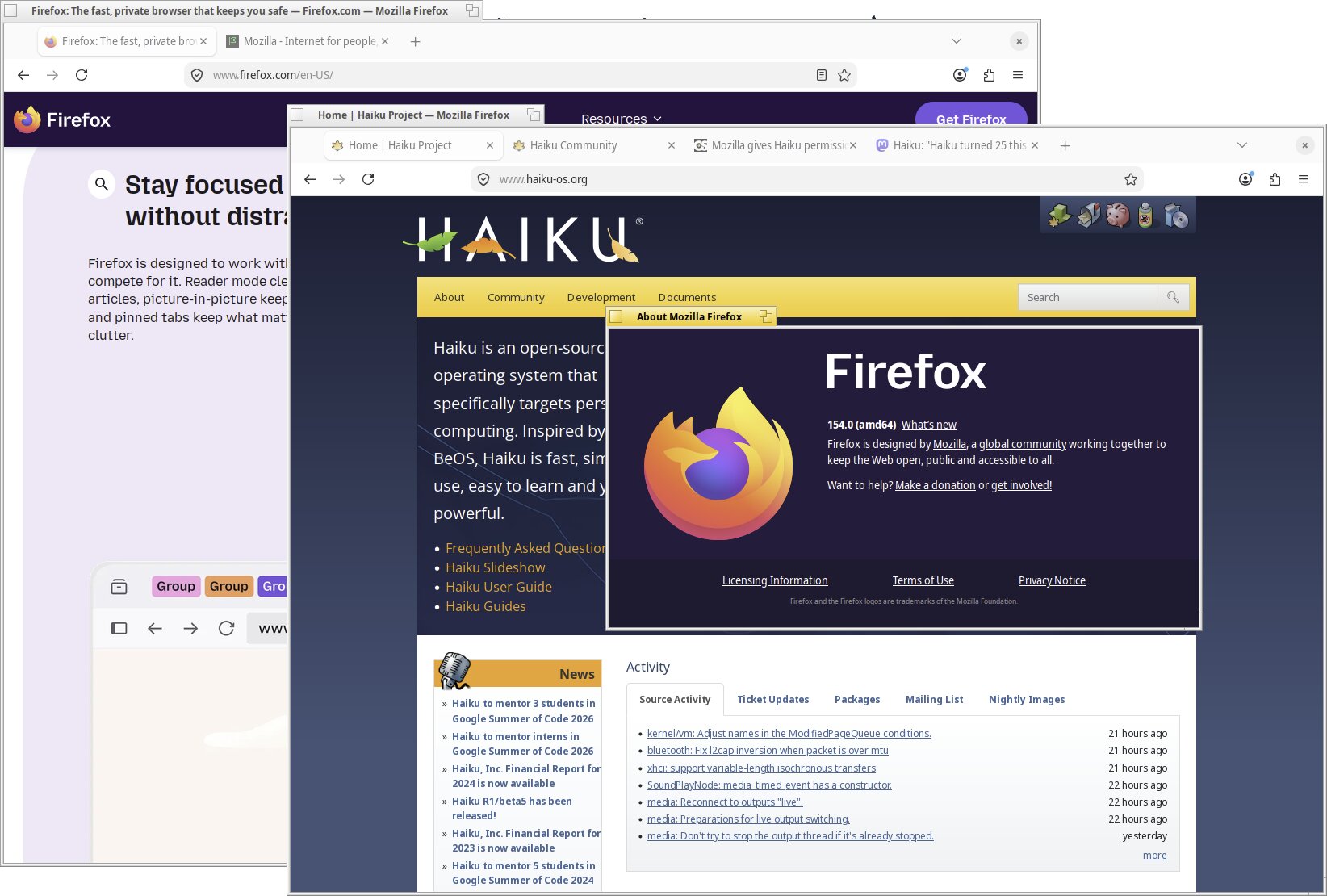Reload the Haiku Project page
Image resolution: width=1327 pixels, height=896 pixels.
coord(368,179)
